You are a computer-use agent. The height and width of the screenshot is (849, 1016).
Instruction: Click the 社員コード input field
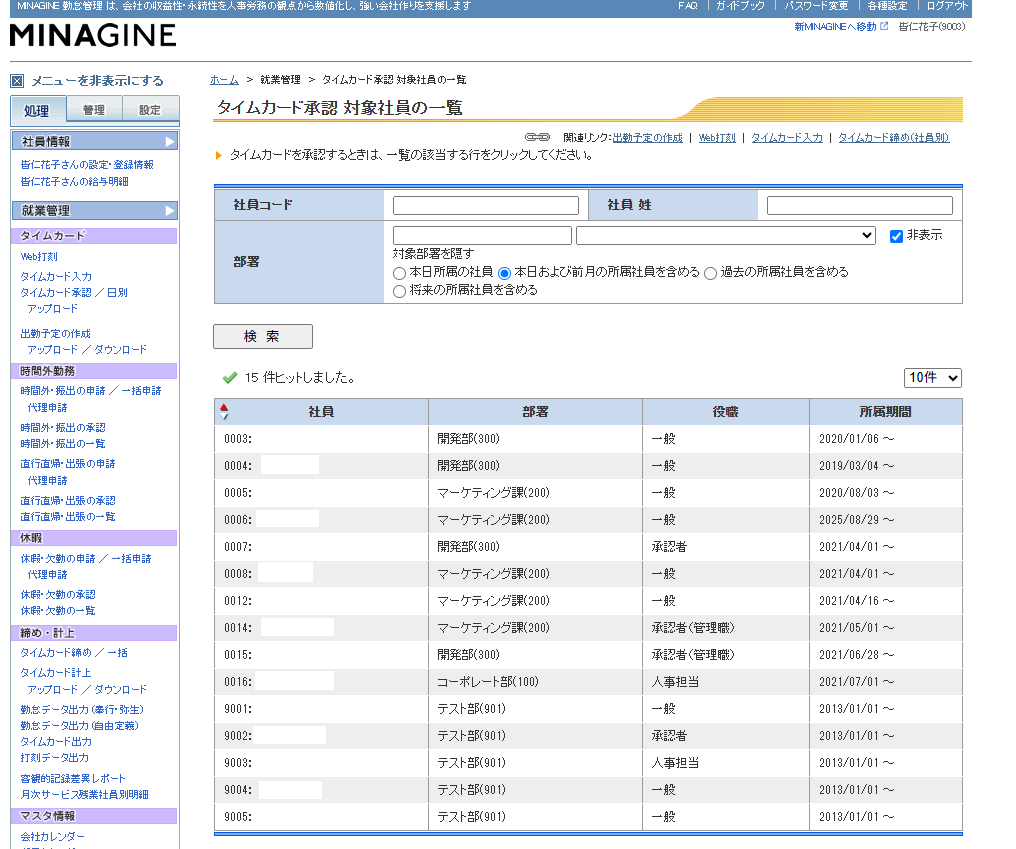485,205
